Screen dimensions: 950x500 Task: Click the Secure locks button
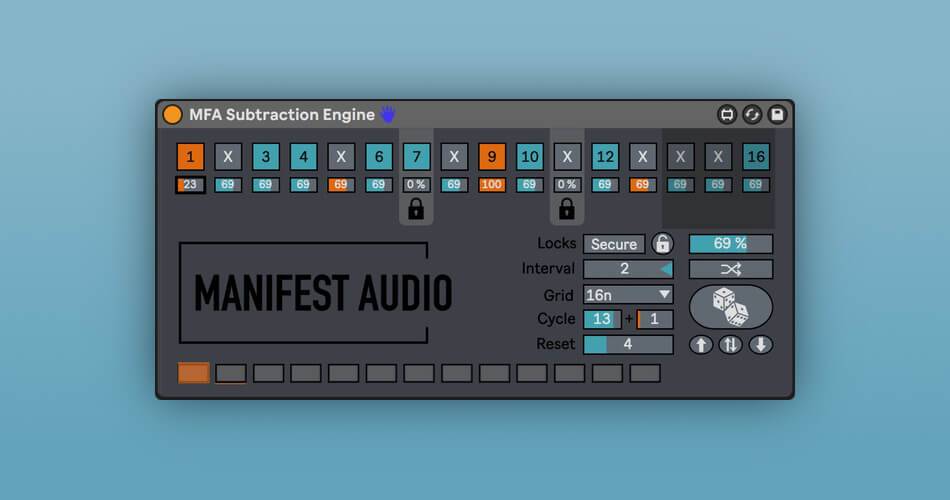[x=614, y=244]
